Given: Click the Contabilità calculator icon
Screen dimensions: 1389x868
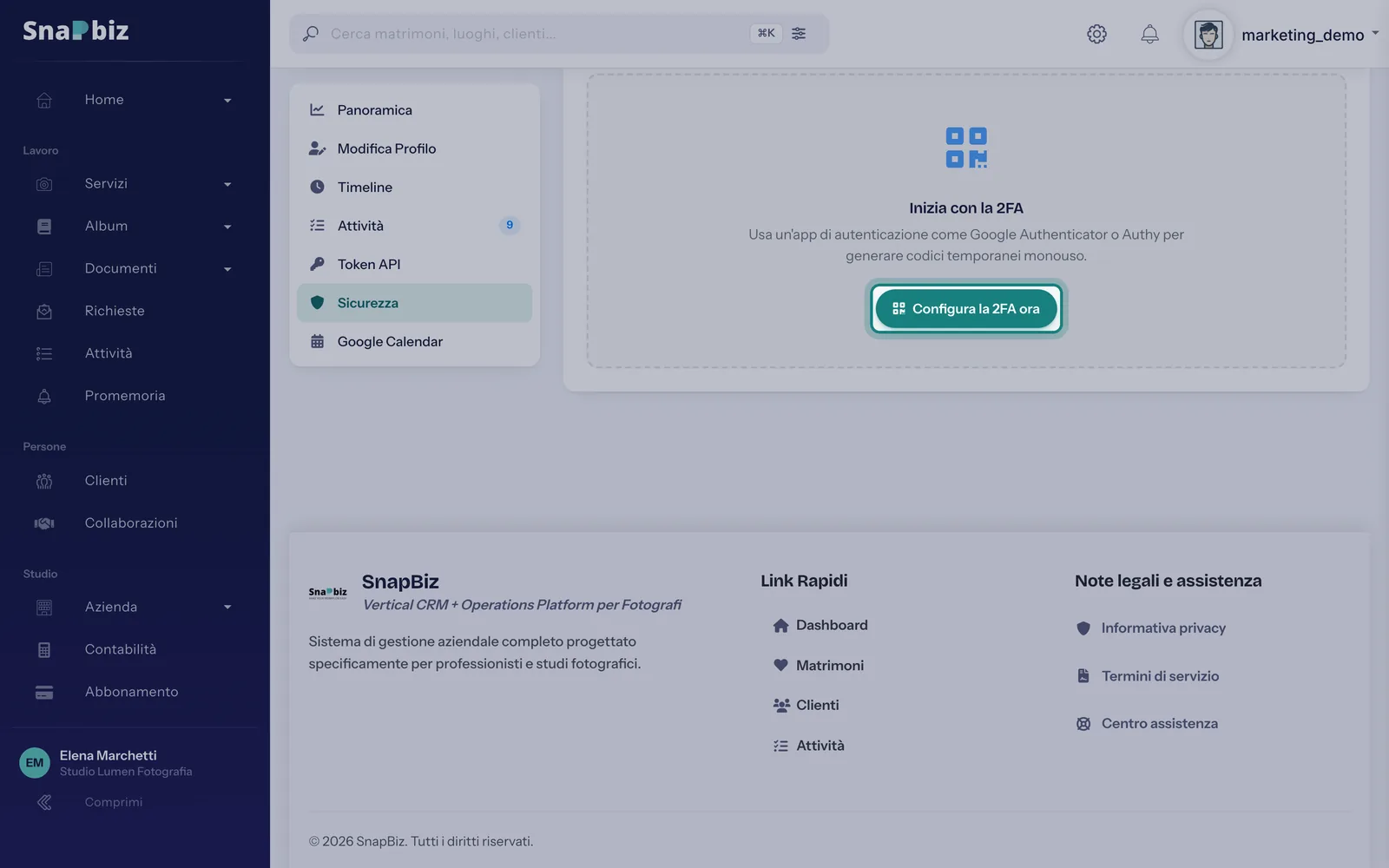Looking at the screenshot, I should point(44,650).
